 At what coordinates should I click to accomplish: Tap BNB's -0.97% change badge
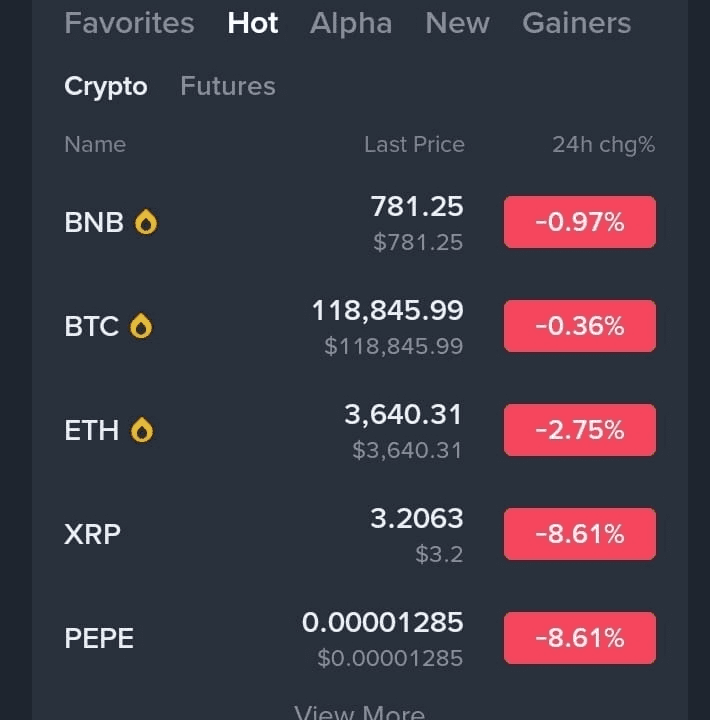coord(580,222)
